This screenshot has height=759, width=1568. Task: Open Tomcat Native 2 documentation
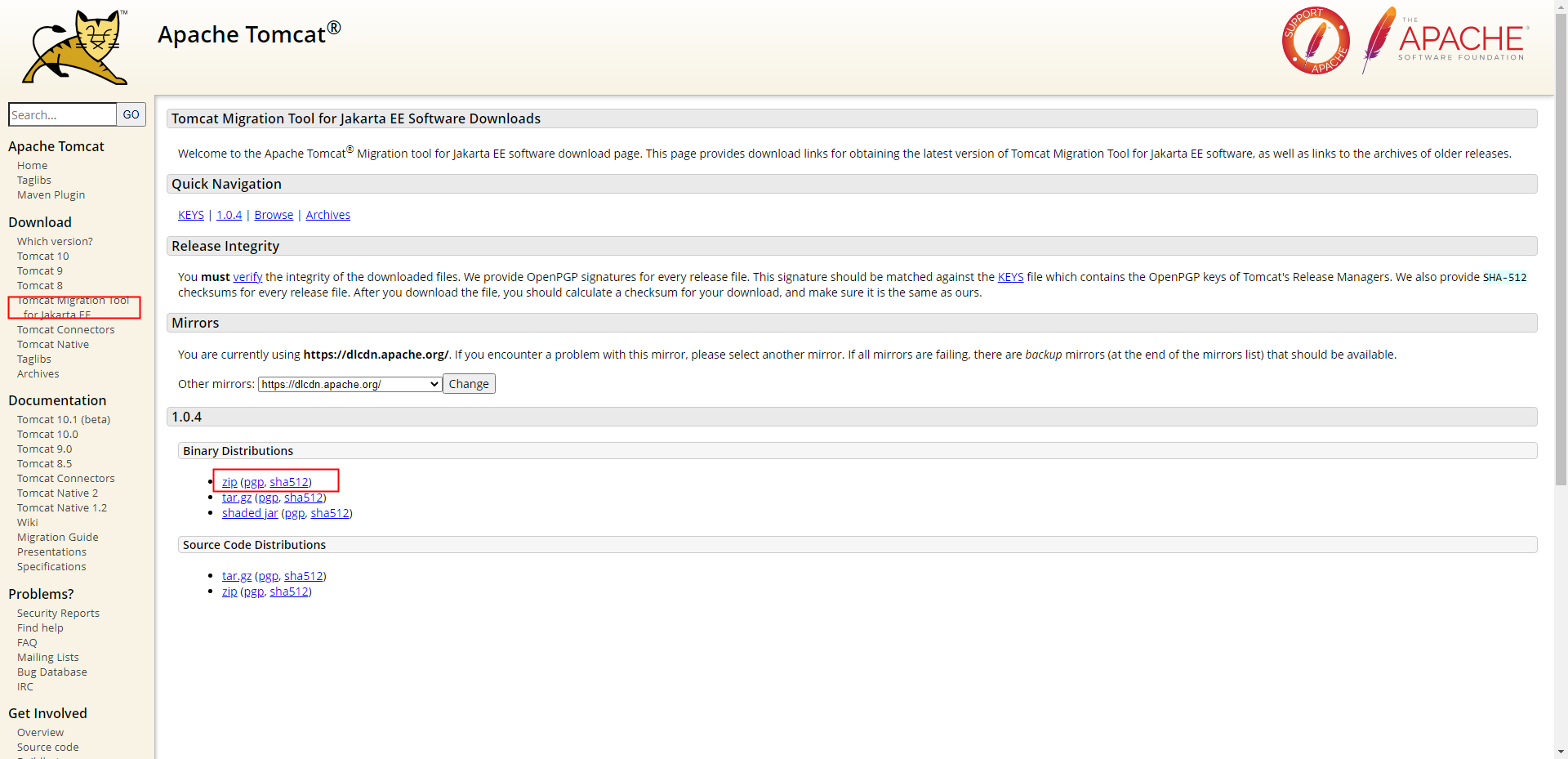58,493
